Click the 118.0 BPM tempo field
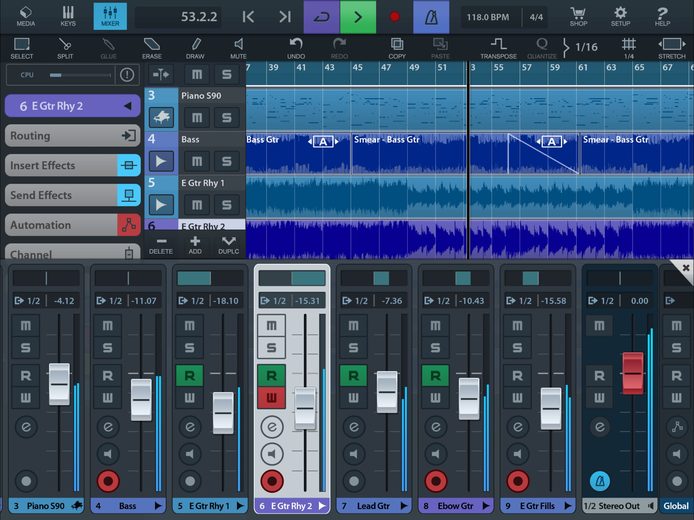The image size is (694, 520). click(488, 17)
